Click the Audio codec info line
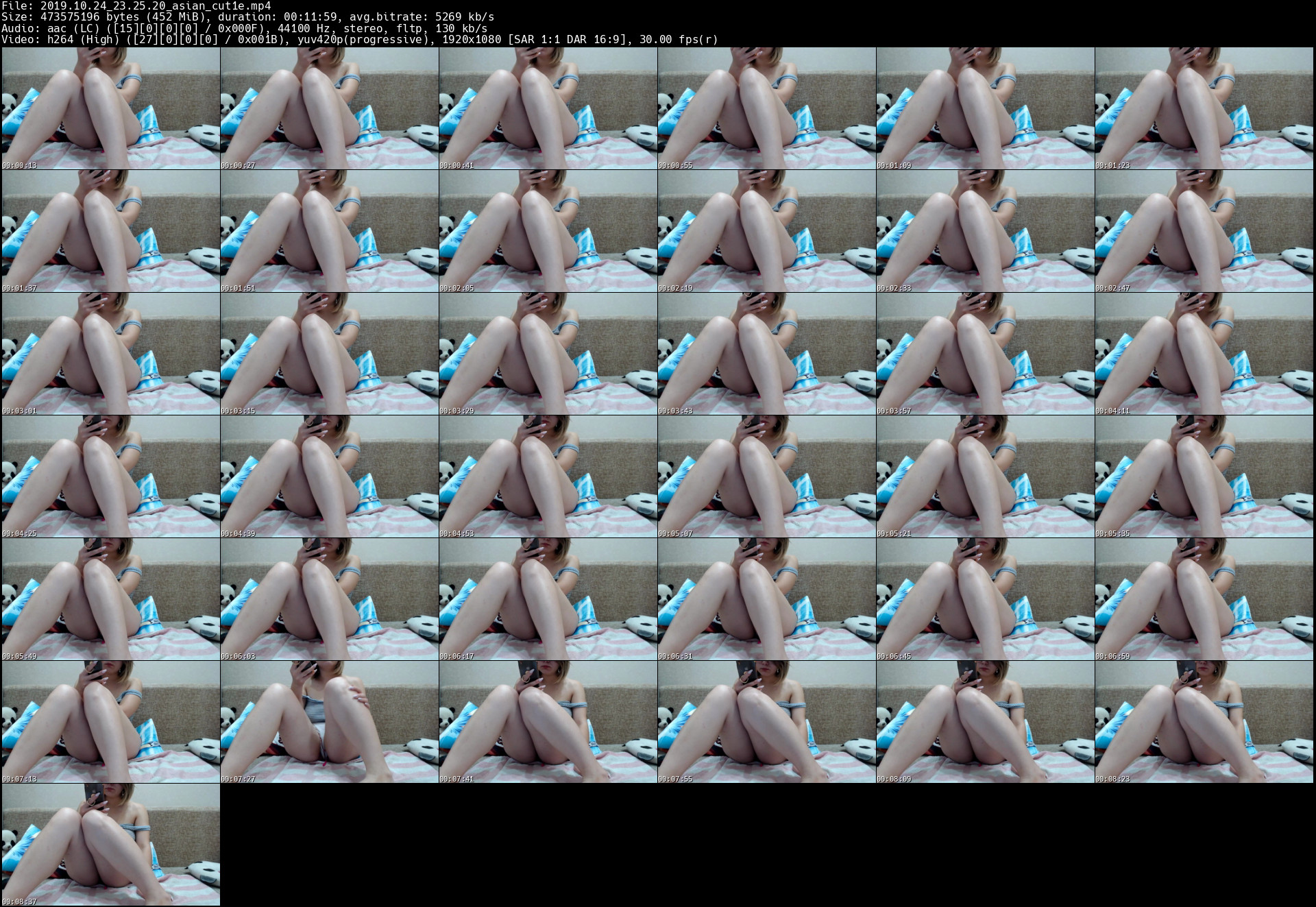 tap(245, 28)
